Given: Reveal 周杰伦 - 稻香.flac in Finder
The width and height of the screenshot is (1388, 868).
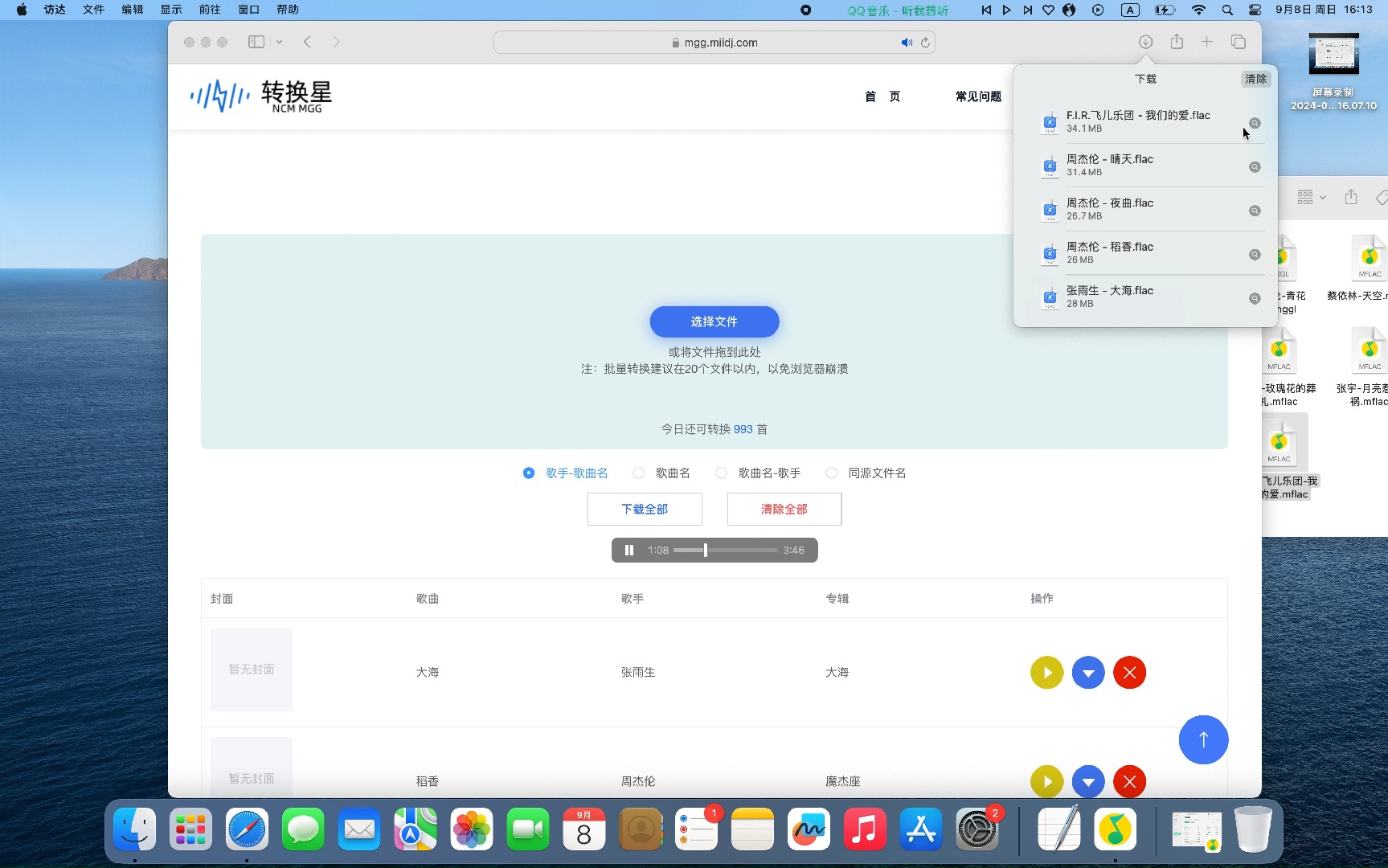Looking at the screenshot, I should pyautogui.click(x=1255, y=255).
